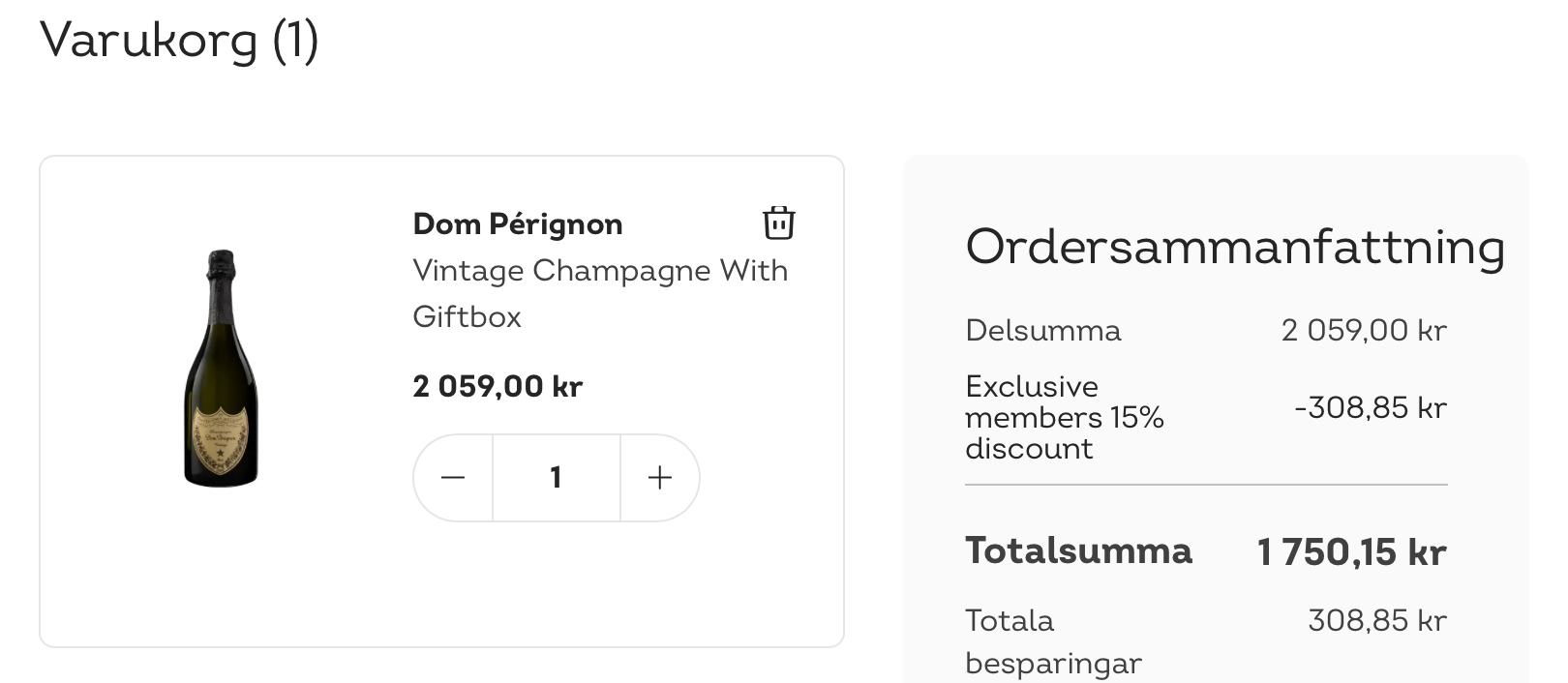This screenshot has height=683, width=1568.
Task: Click the 2 059,00 kr product price
Action: 497,387
